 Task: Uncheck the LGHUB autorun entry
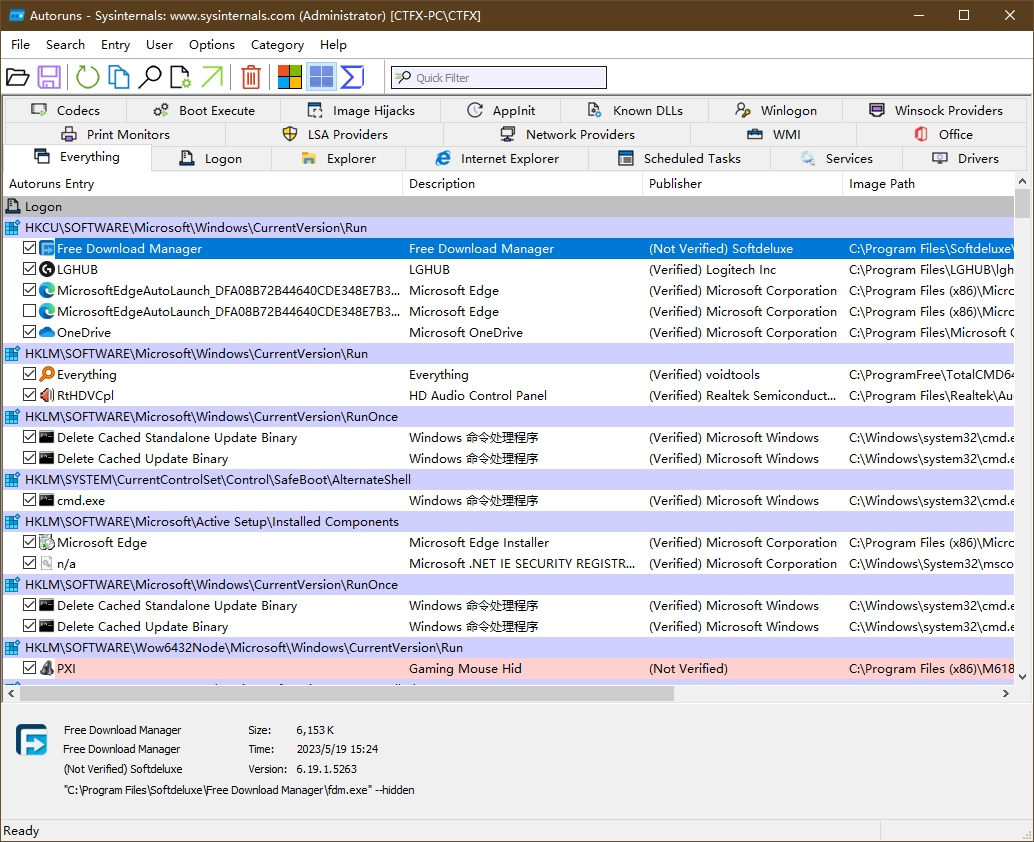tap(29, 268)
